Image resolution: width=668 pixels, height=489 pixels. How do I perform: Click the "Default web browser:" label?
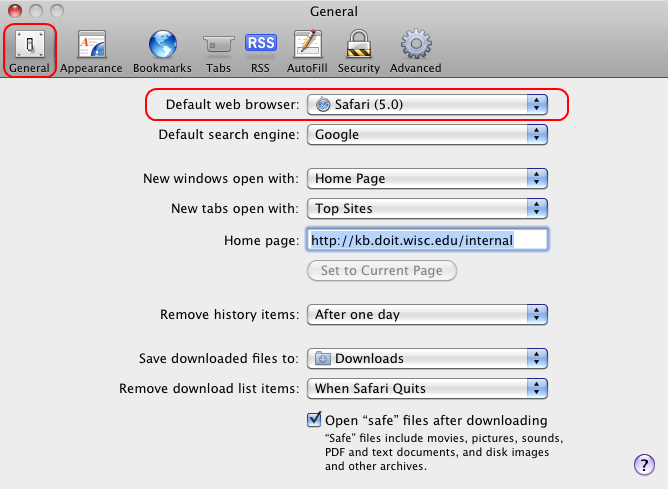(x=233, y=104)
